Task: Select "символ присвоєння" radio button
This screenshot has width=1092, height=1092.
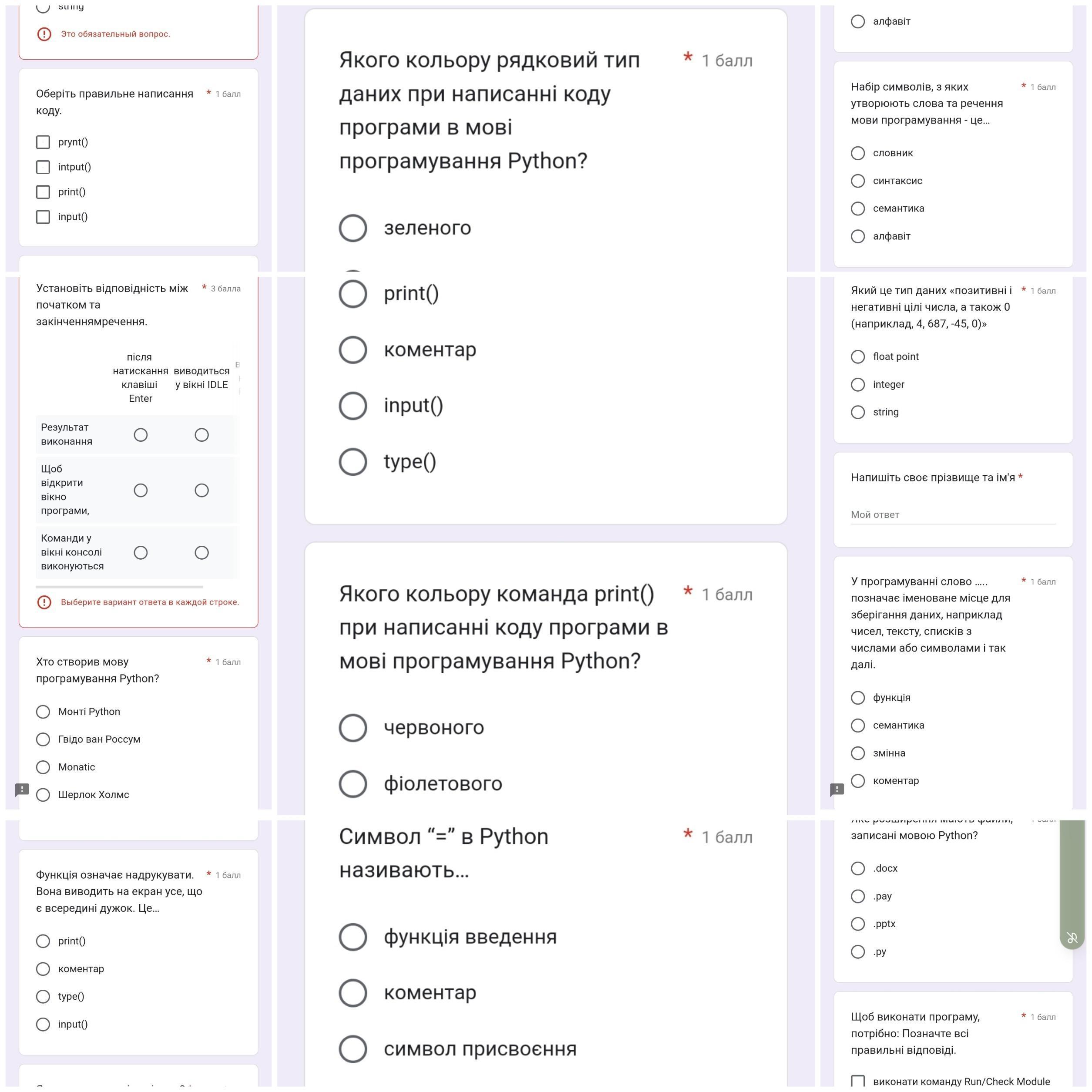Action: pos(353,1049)
